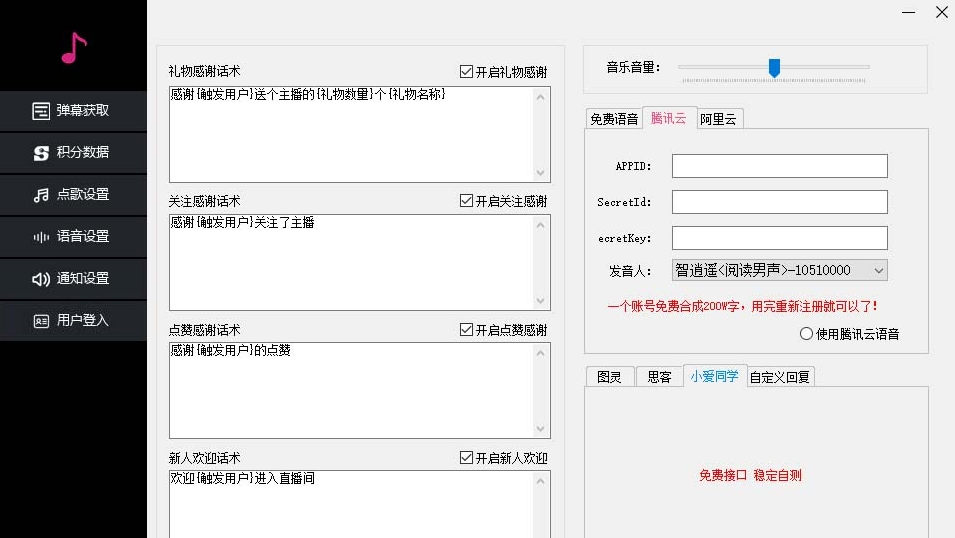The image size is (955, 538).
Task: Click the 音乐音量 slider handle
Action: pyautogui.click(x=774, y=67)
